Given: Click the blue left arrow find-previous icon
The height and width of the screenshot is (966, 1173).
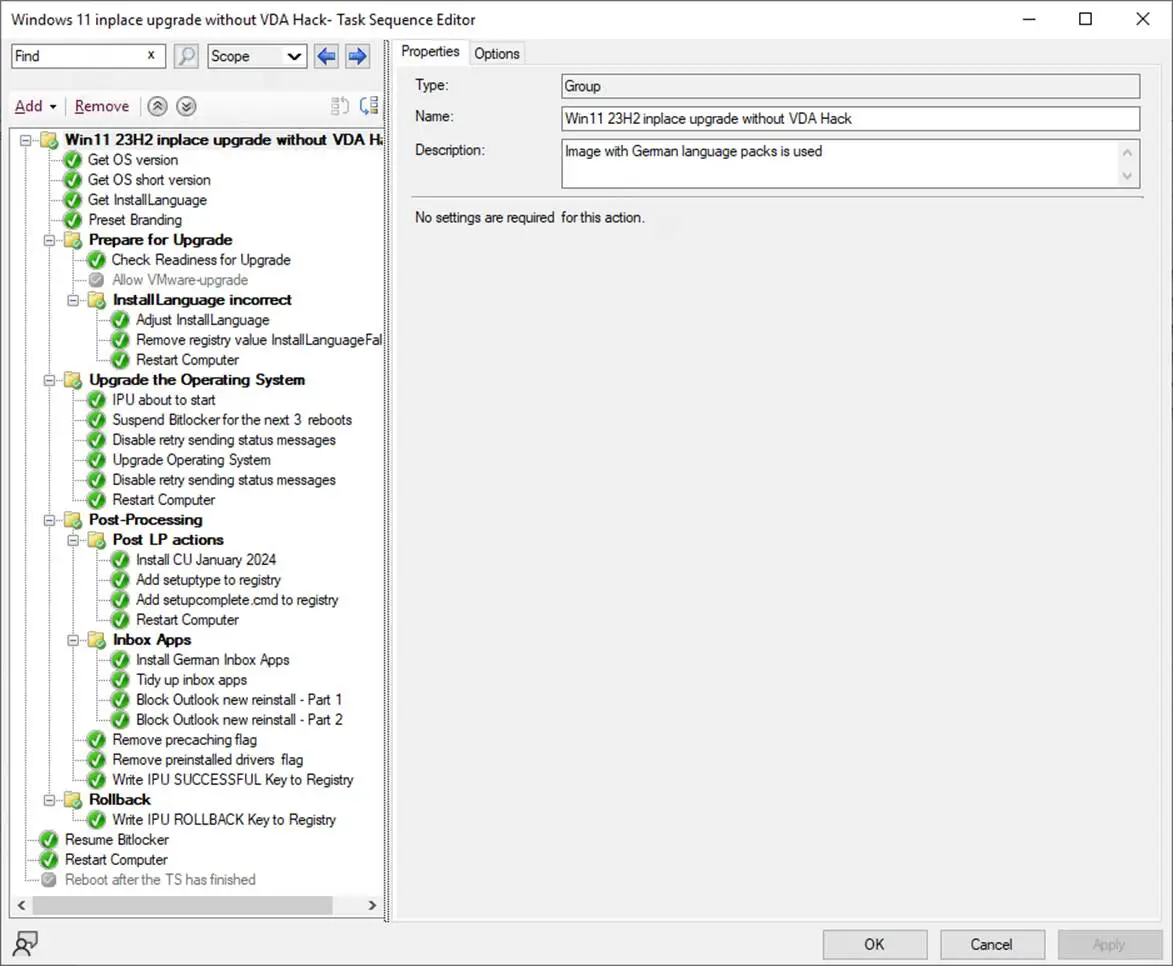Looking at the screenshot, I should (x=326, y=56).
